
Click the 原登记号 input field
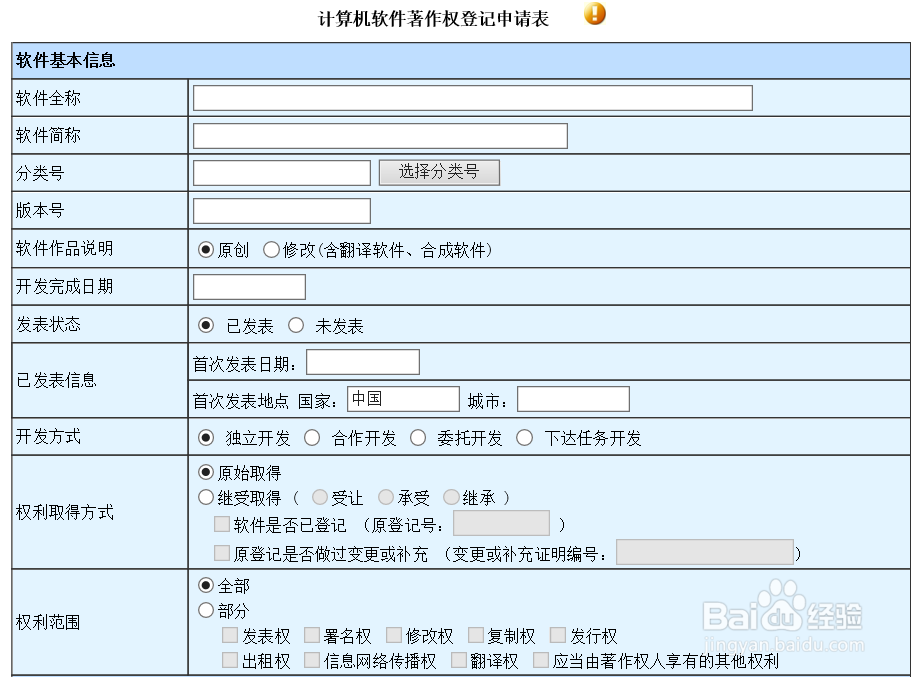coord(502,523)
